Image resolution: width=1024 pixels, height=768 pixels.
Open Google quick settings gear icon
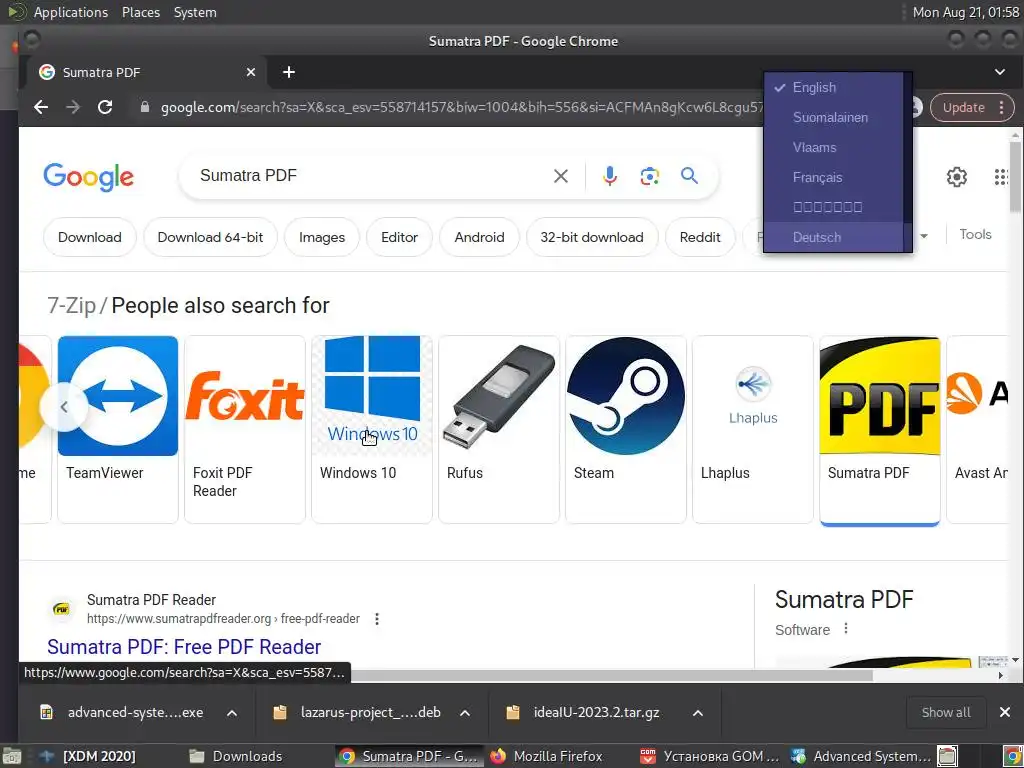pos(956,176)
